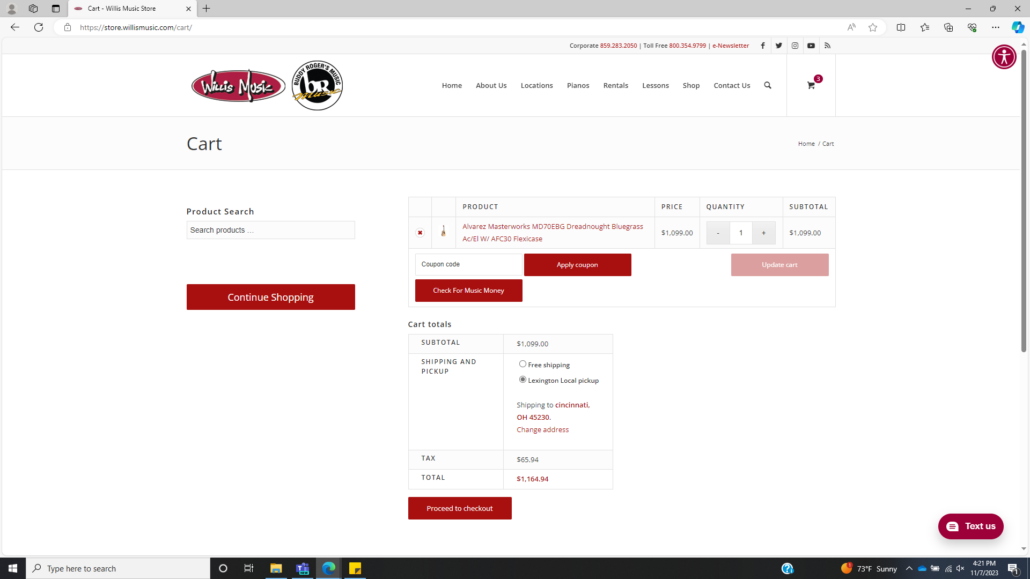Click the Buddy Roger's Music logo
This screenshot has height=579, width=1030.
pyautogui.click(x=317, y=85)
